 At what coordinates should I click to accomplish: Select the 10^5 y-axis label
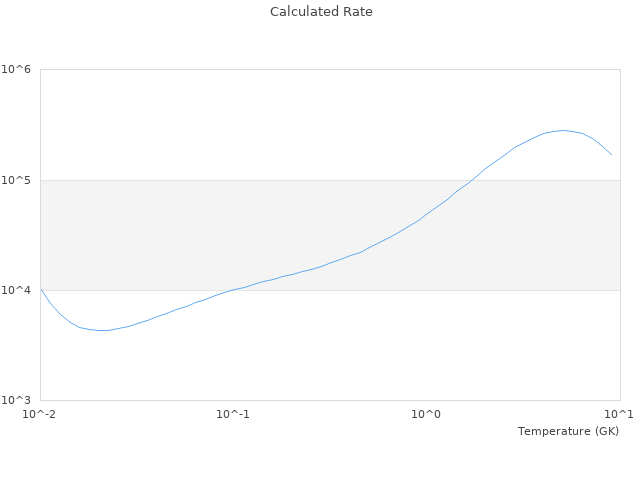(x=16, y=180)
